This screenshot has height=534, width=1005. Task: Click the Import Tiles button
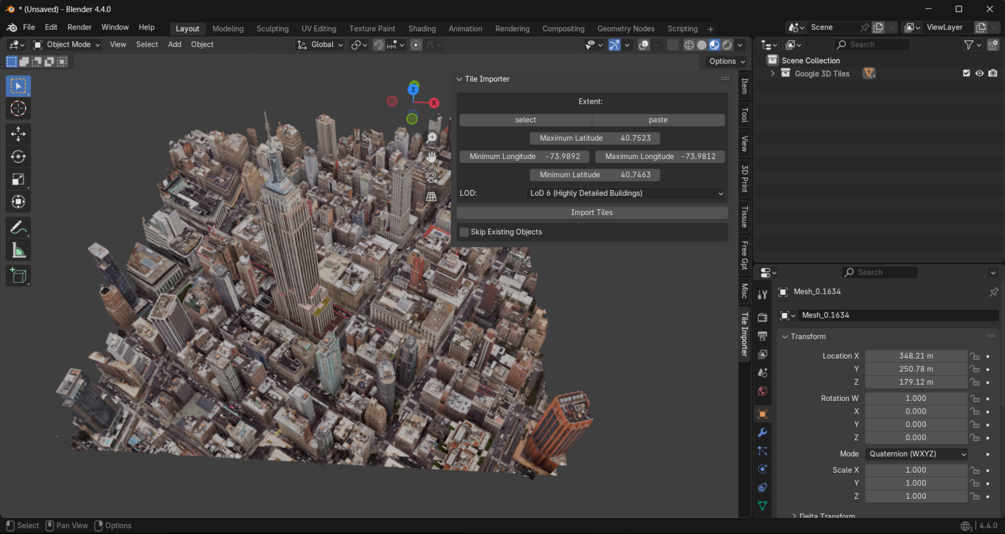(592, 212)
